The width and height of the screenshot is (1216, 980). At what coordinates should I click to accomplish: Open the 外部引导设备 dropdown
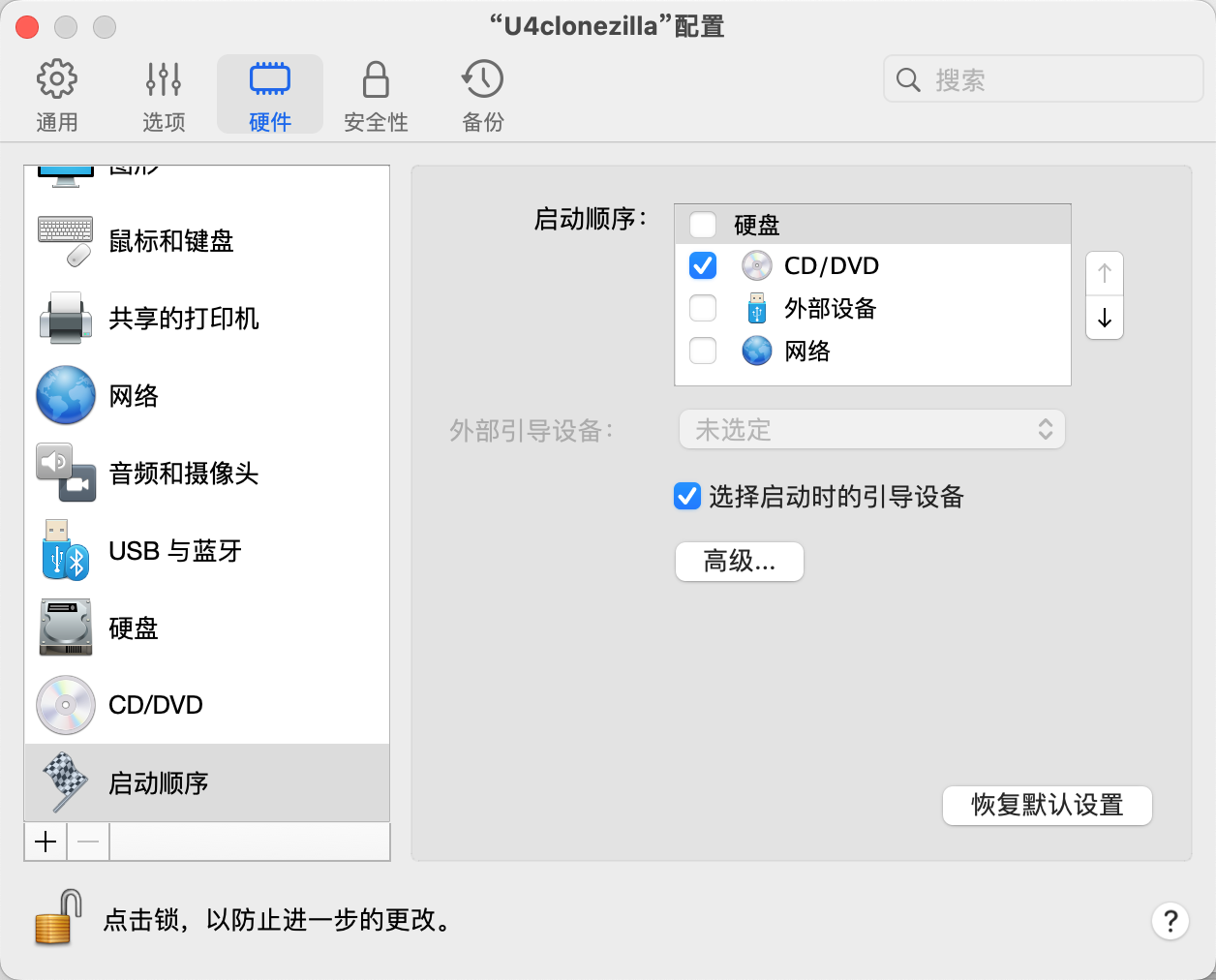[871, 429]
